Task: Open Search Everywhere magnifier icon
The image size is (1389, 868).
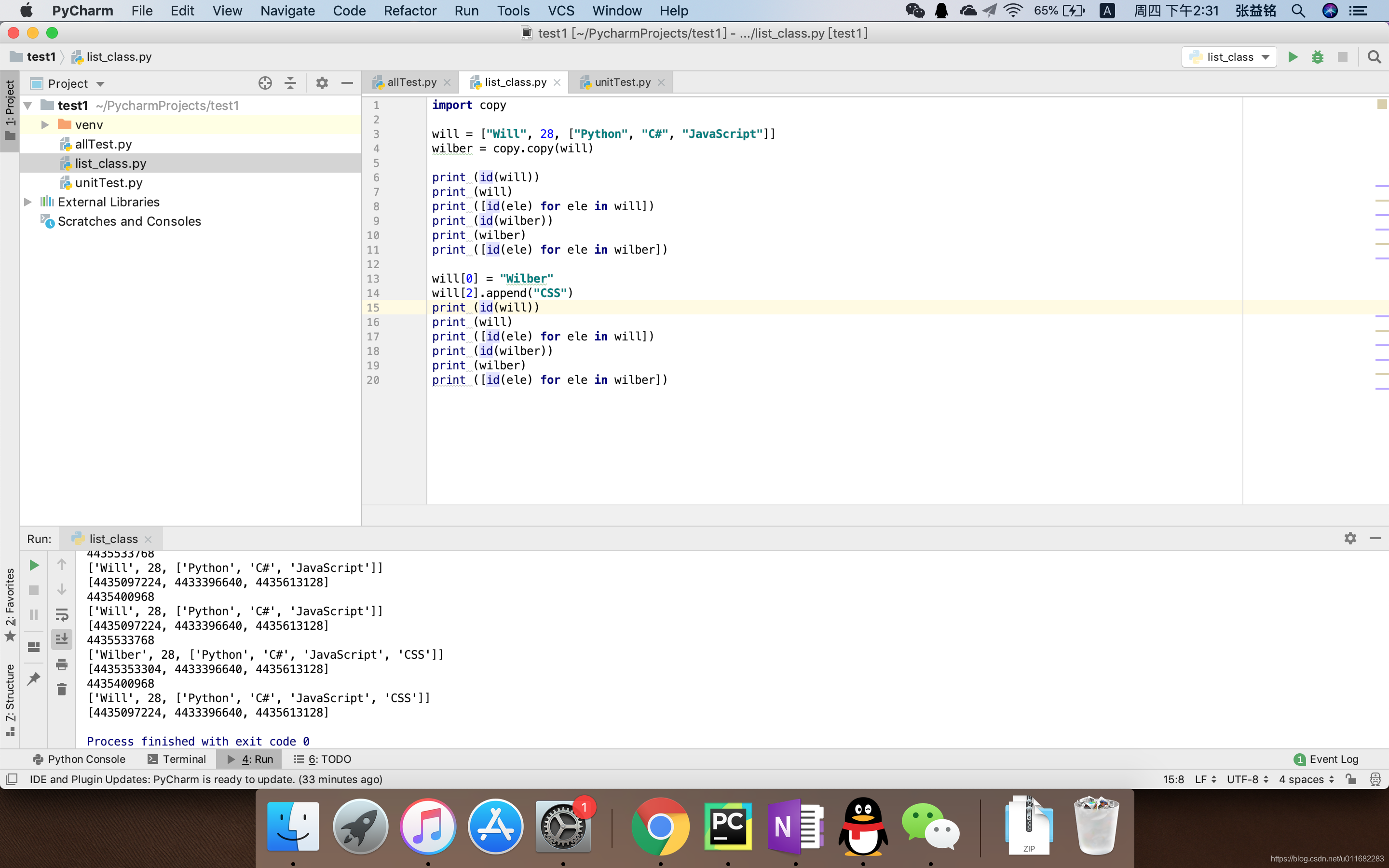Action: 1374,57
